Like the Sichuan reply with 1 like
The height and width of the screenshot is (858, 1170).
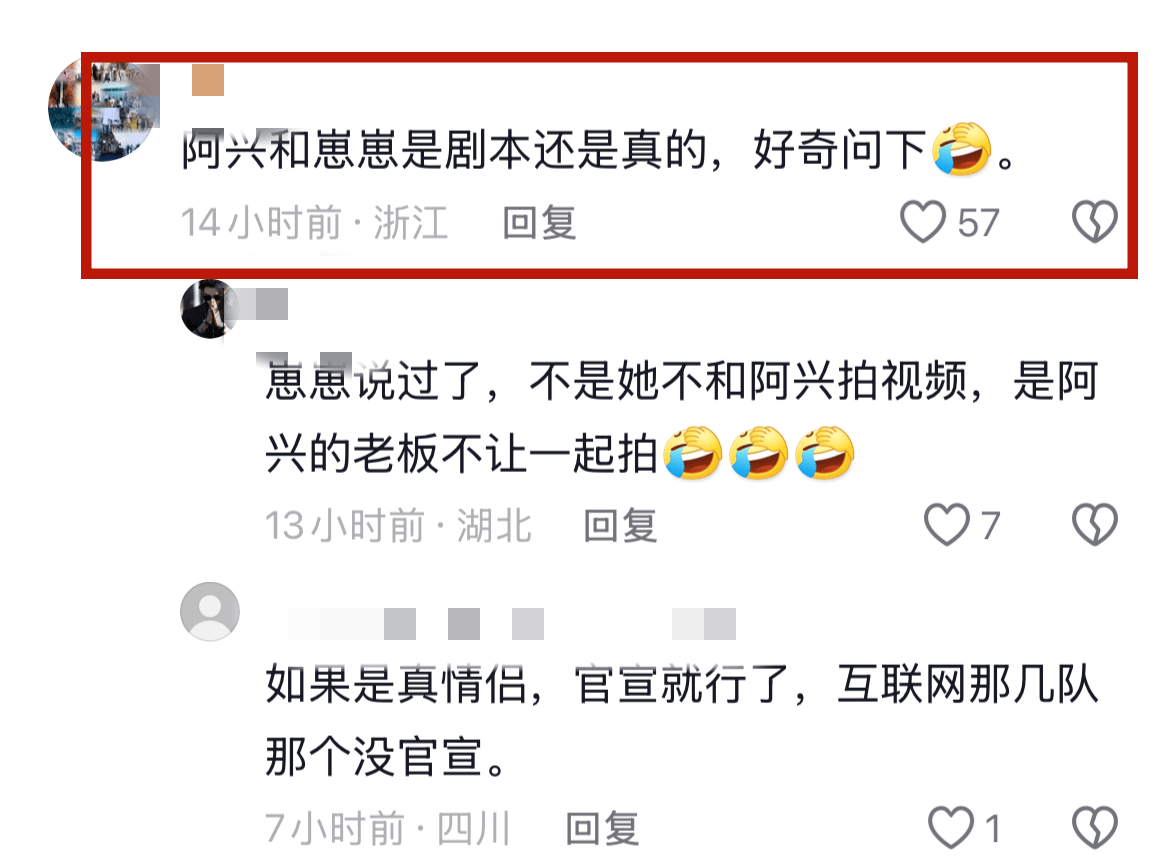[x=951, y=828]
